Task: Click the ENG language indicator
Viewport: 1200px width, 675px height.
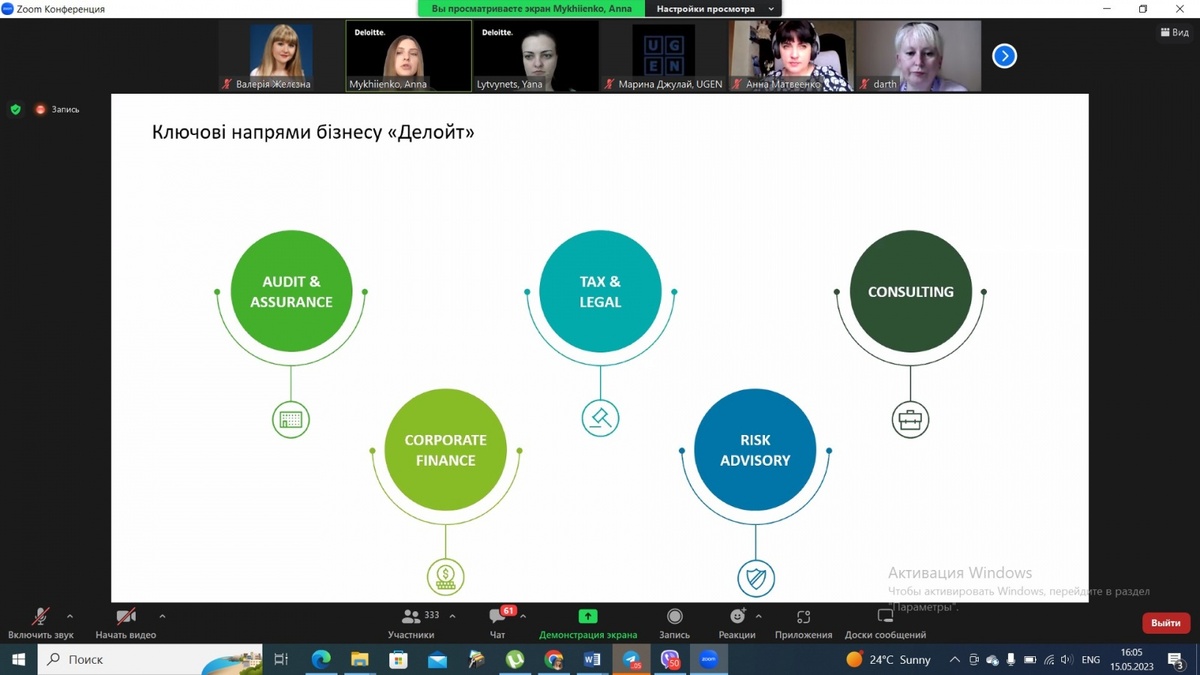Action: (x=1091, y=660)
